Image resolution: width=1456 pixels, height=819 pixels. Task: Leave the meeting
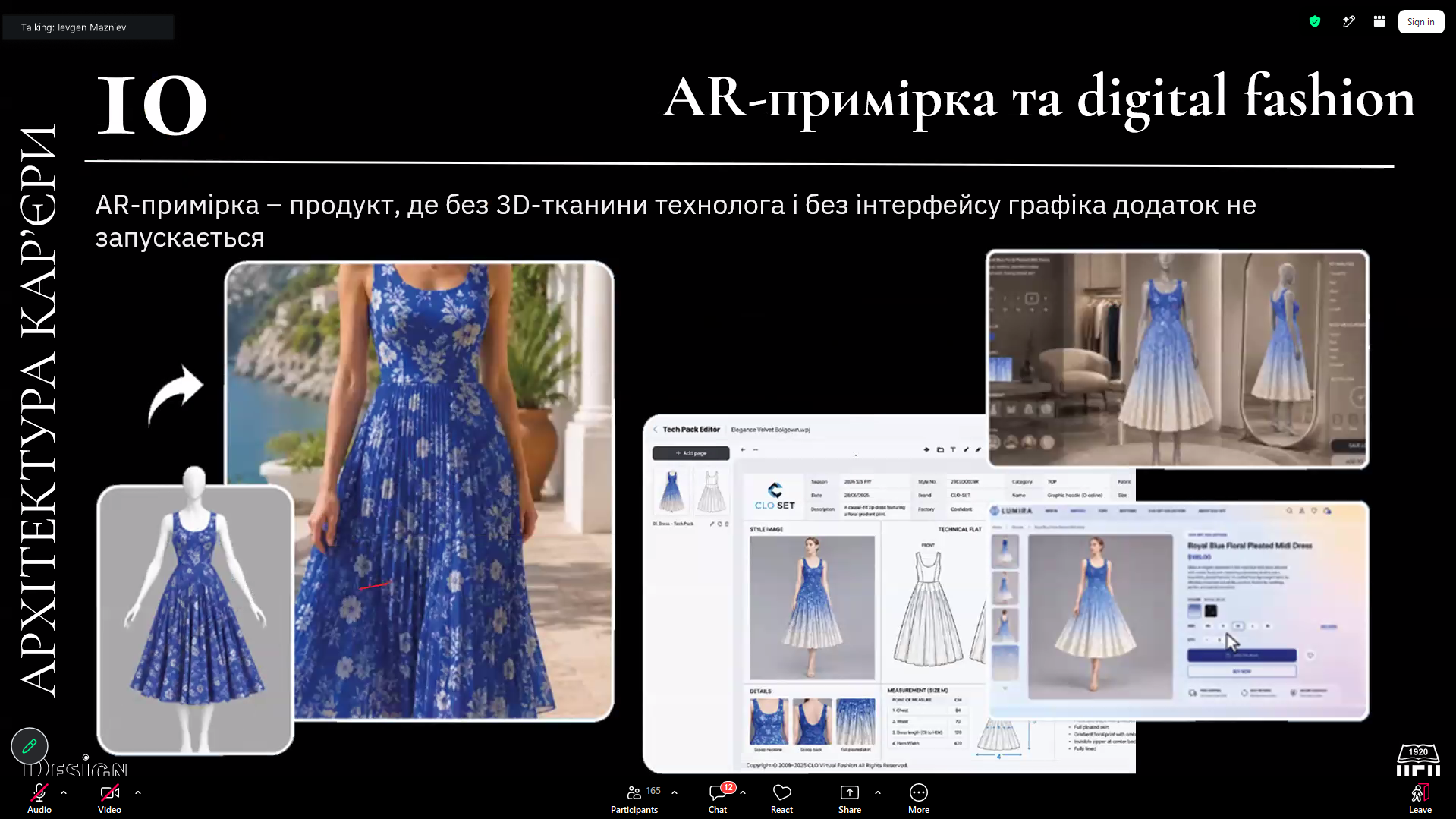tap(1420, 799)
